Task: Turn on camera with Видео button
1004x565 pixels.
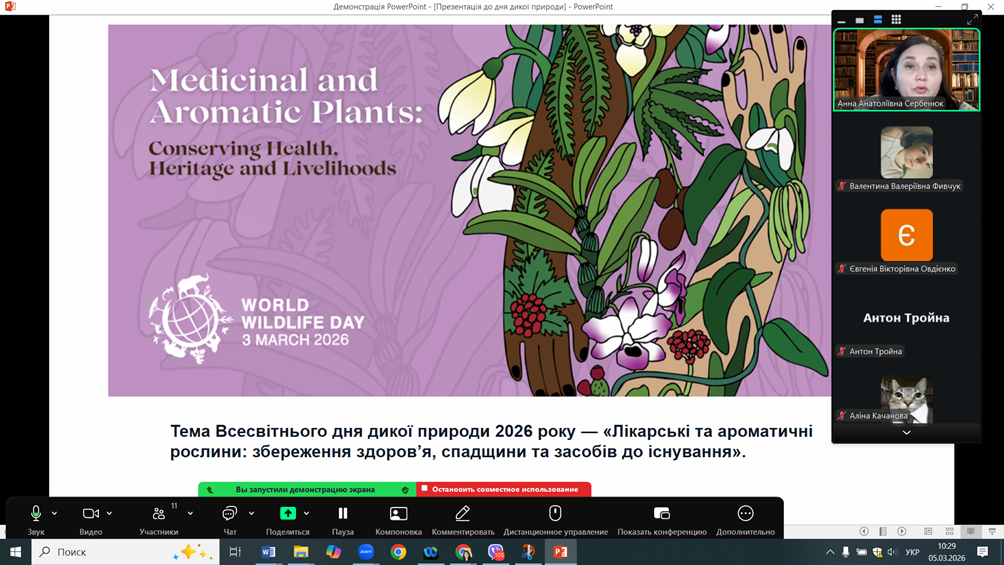Action: [x=90, y=514]
